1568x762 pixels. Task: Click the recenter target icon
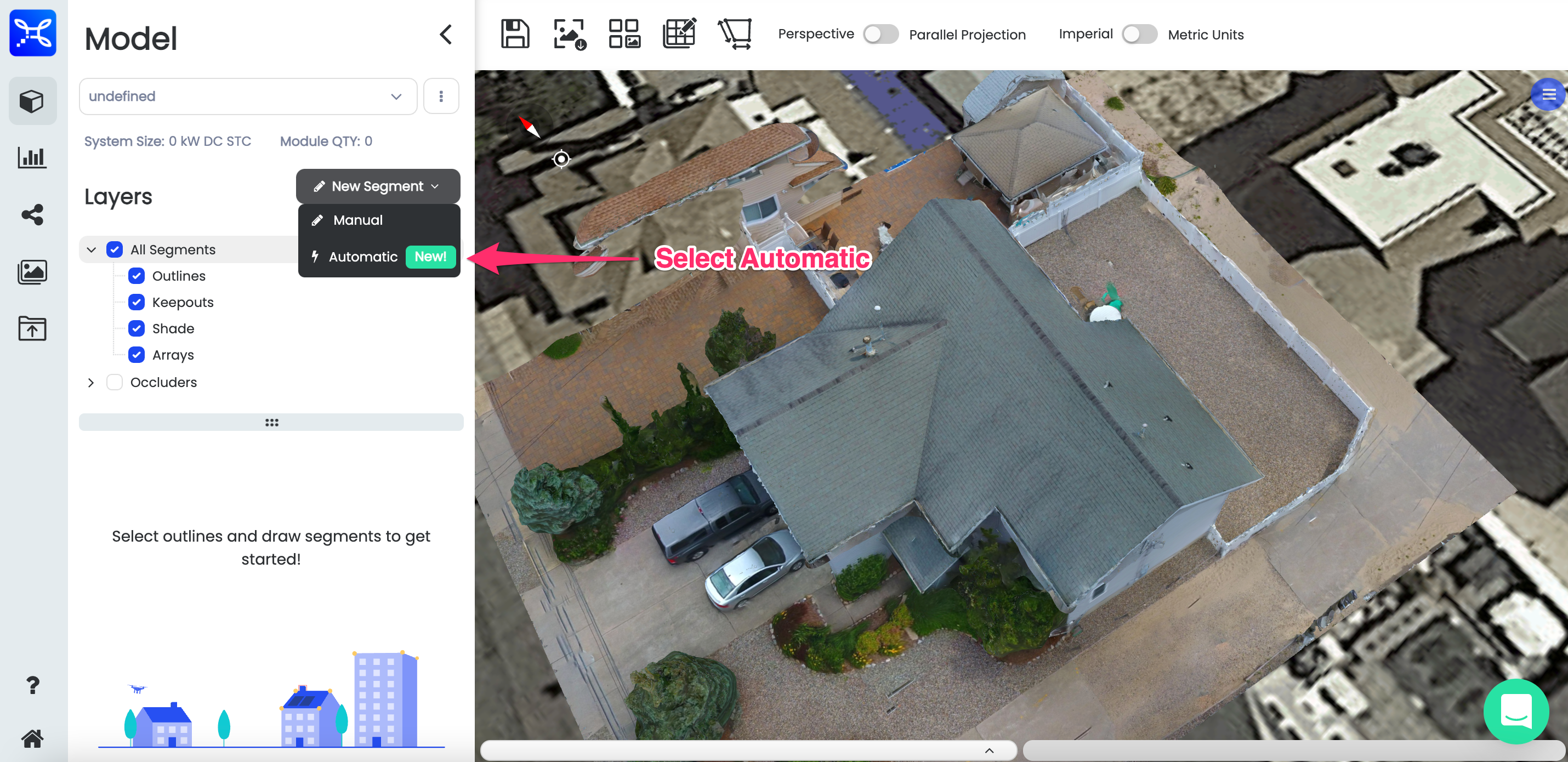pyautogui.click(x=561, y=159)
